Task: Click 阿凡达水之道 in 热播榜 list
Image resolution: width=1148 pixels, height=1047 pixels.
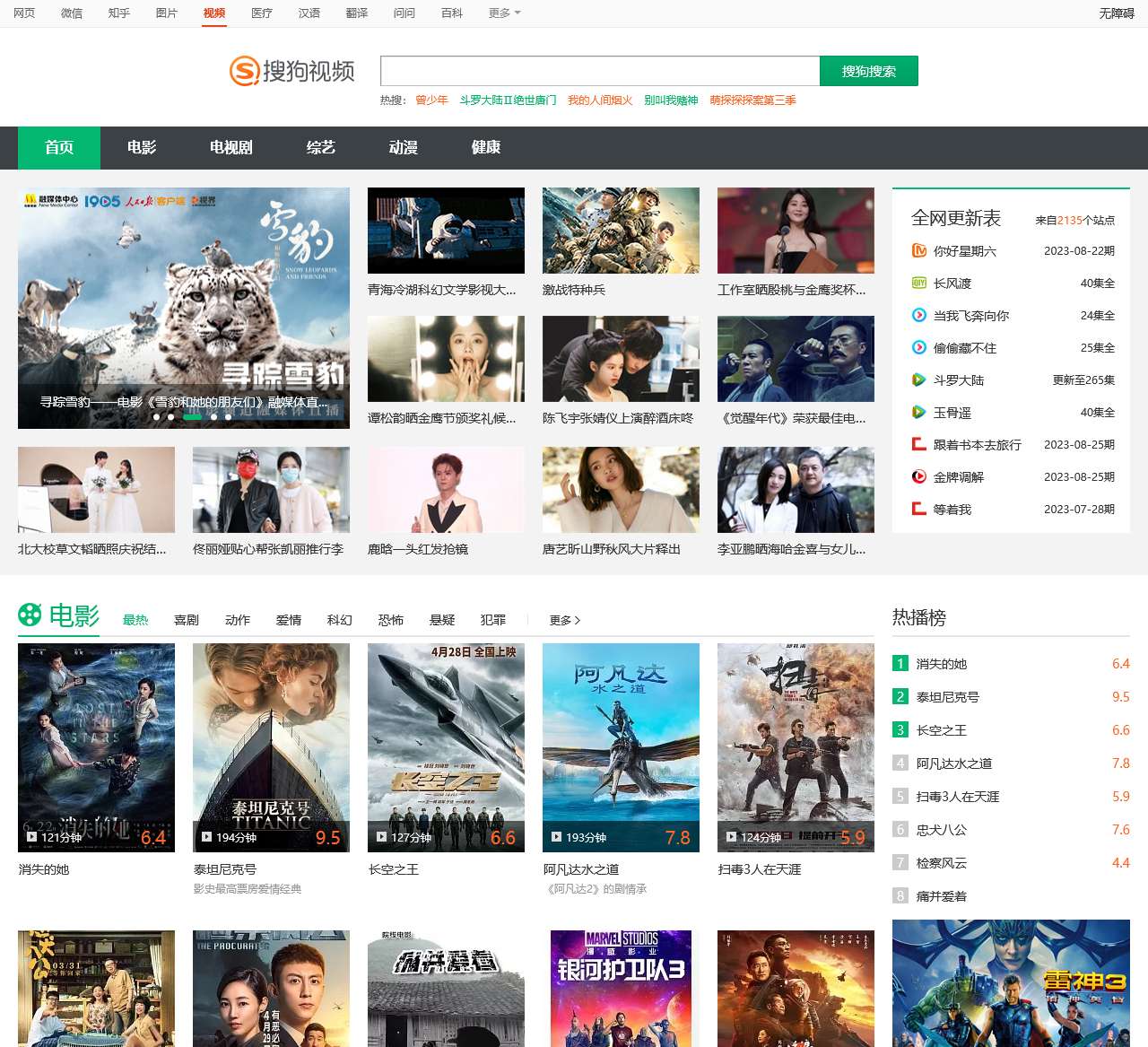Action: tap(954, 763)
